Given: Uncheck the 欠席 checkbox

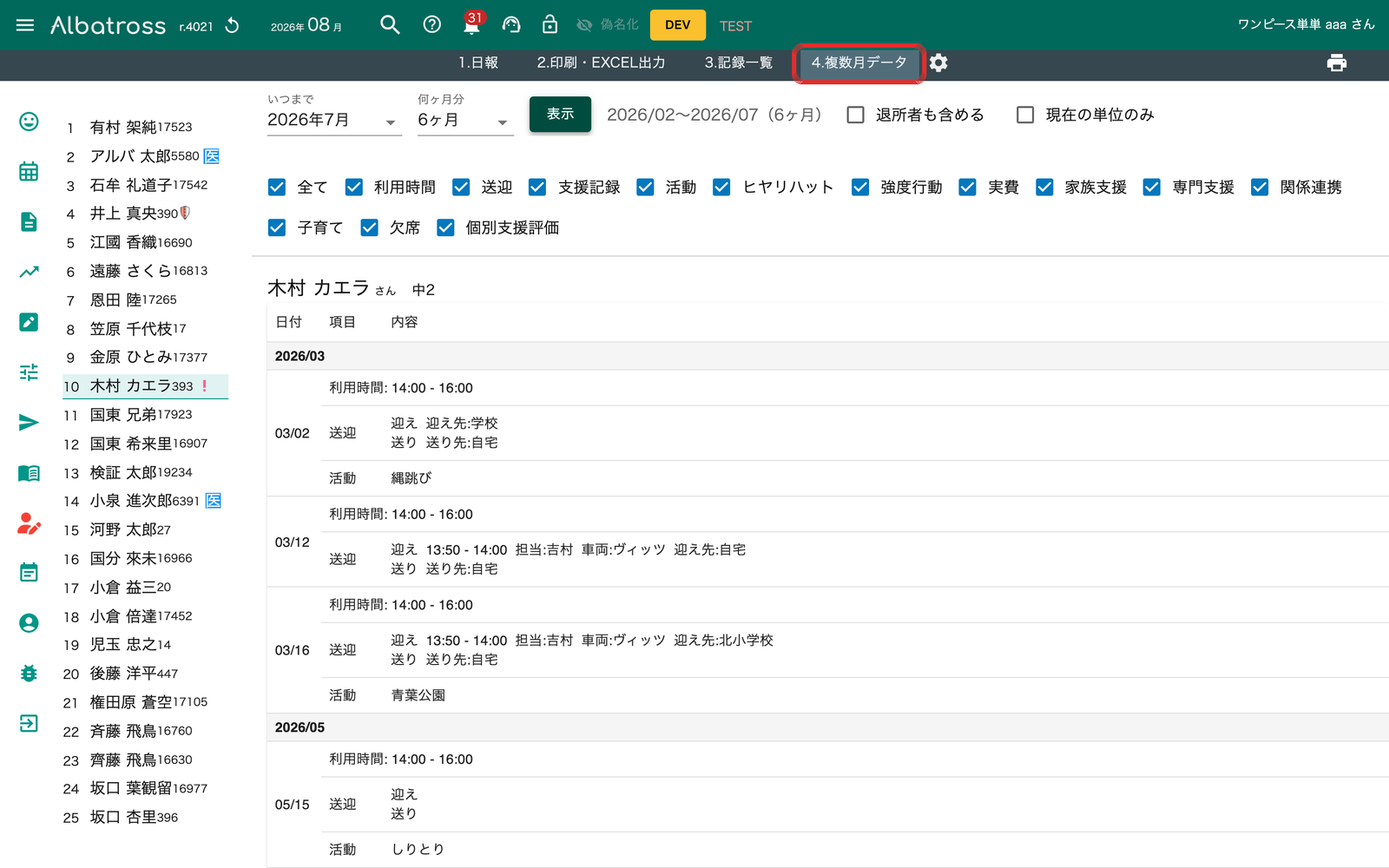Looking at the screenshot, I should click(369, 227).
